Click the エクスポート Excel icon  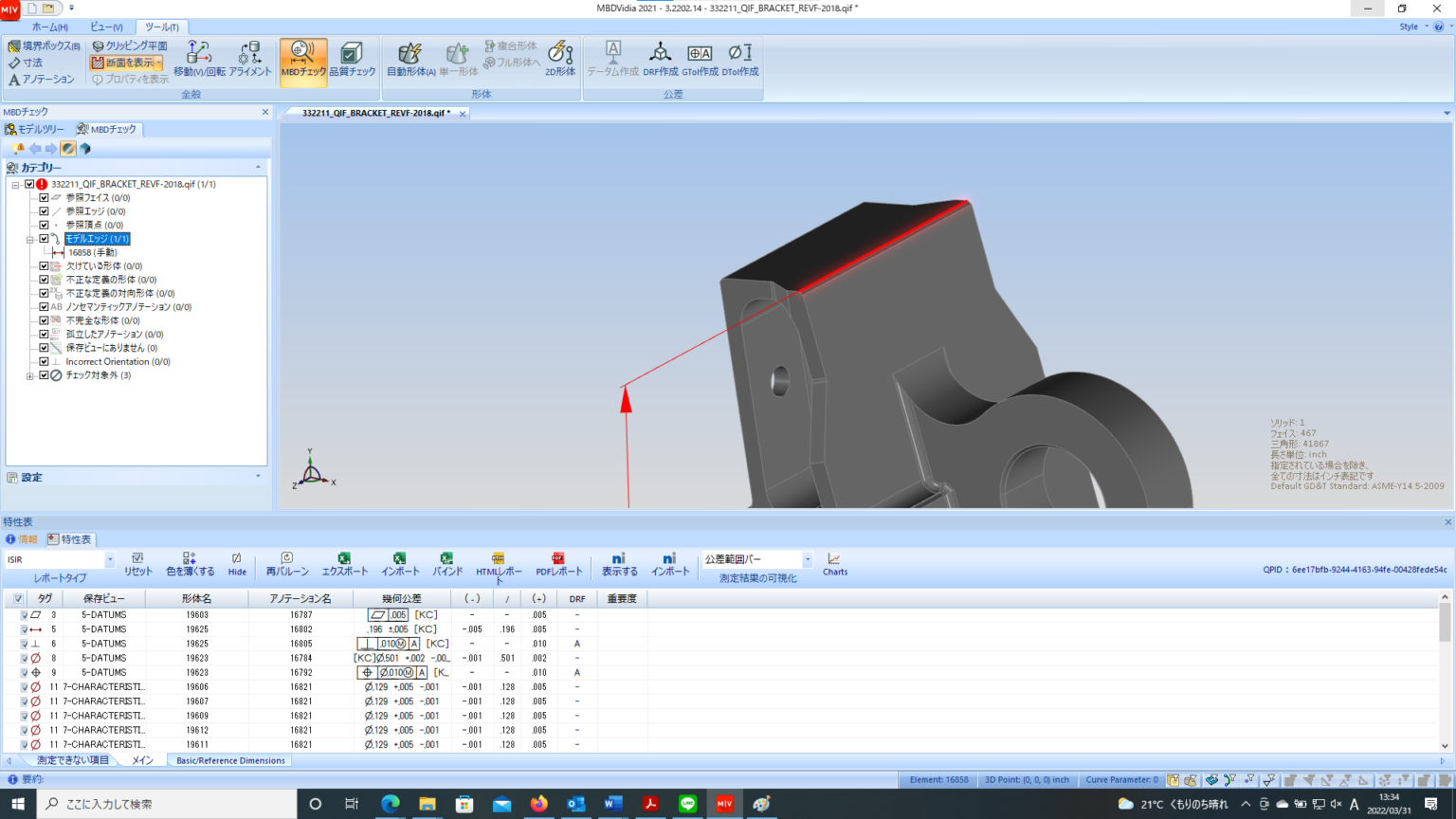tap(344, 564)
